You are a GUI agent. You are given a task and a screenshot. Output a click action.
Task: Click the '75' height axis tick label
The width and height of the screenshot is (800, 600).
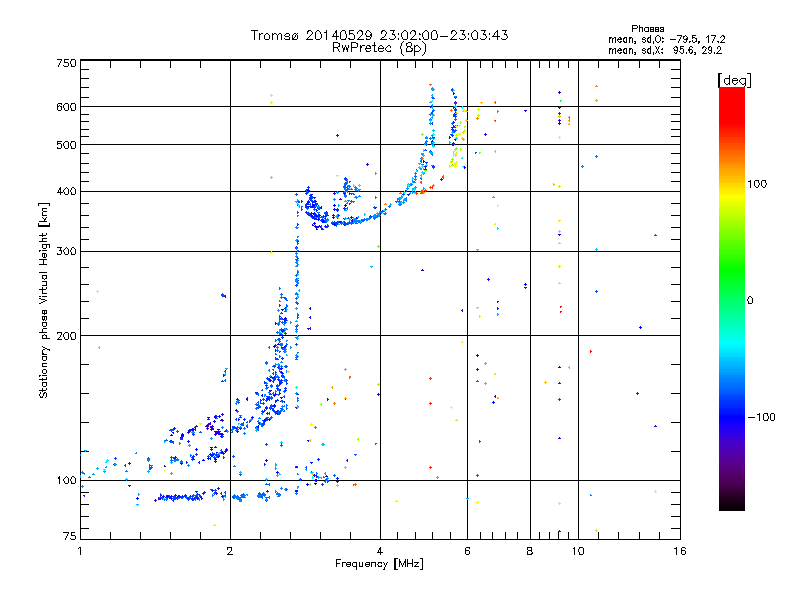(x=70, y=536)
